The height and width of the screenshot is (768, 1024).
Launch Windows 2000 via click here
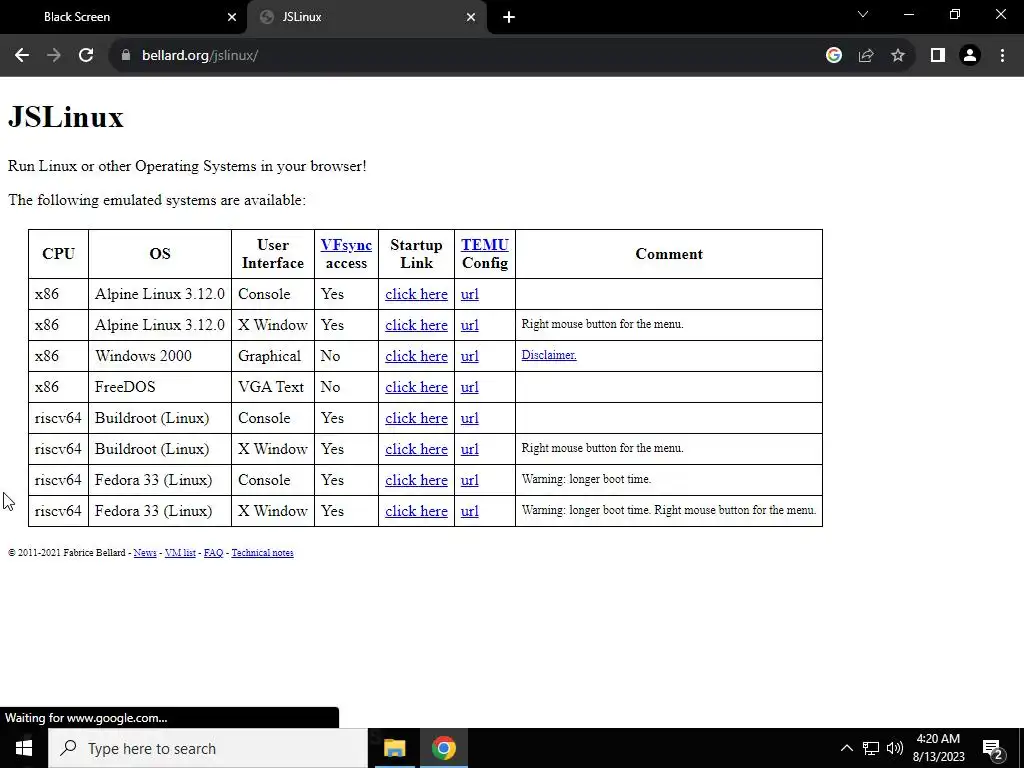(x=416, y=357)
